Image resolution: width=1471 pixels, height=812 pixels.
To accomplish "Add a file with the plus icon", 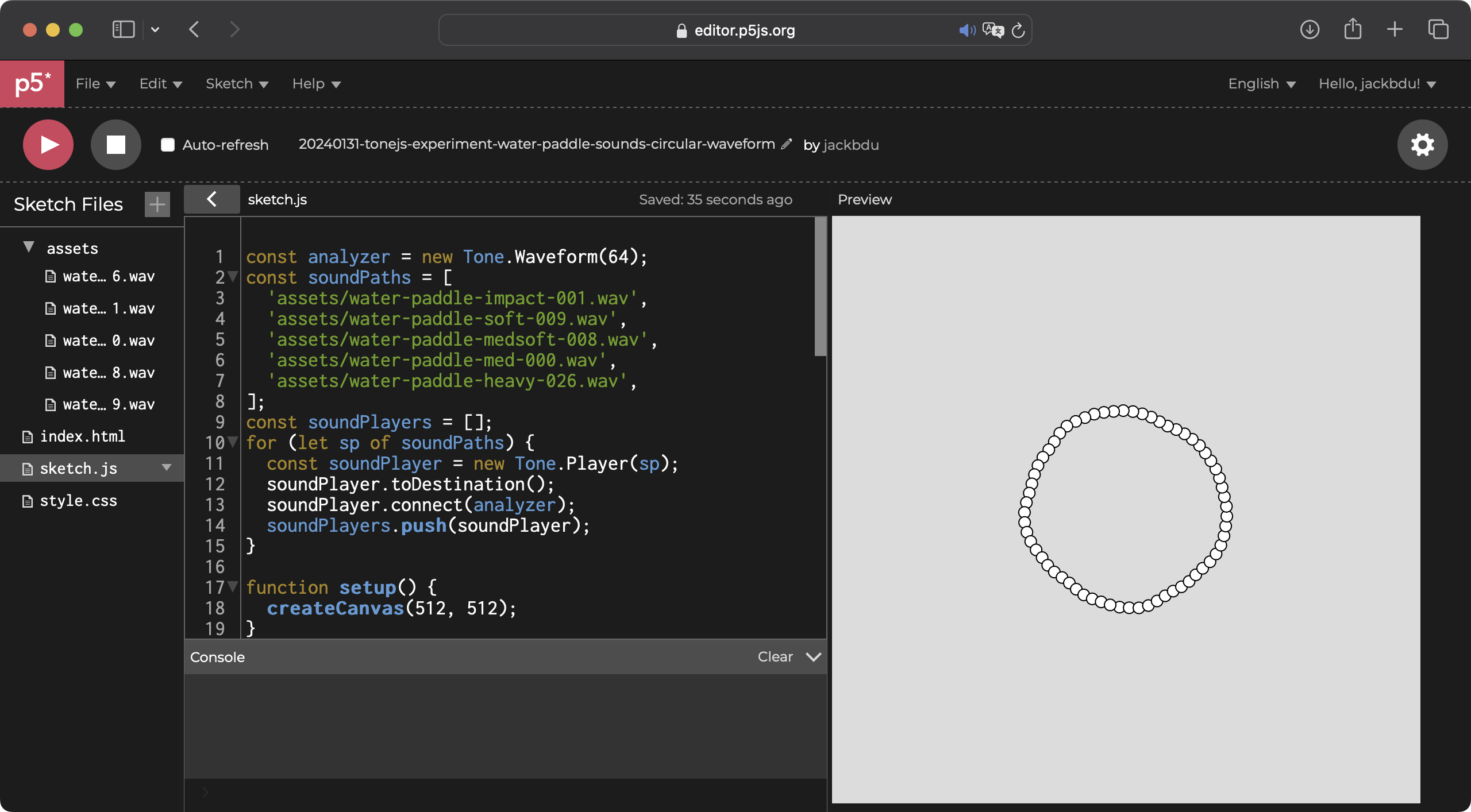I will (157, 204).
